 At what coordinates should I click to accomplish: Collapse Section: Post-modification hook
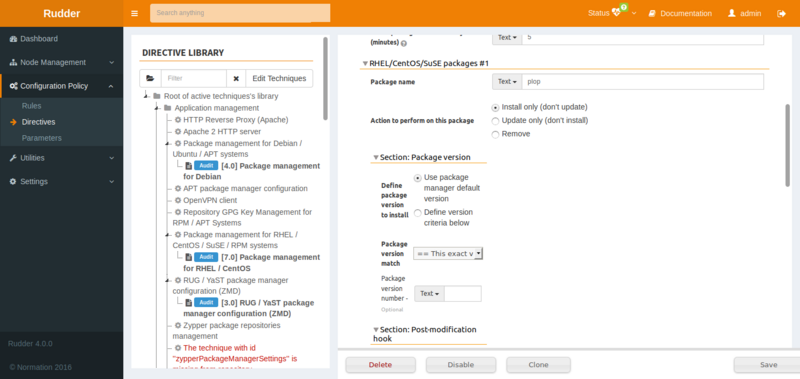click(376, 330)
